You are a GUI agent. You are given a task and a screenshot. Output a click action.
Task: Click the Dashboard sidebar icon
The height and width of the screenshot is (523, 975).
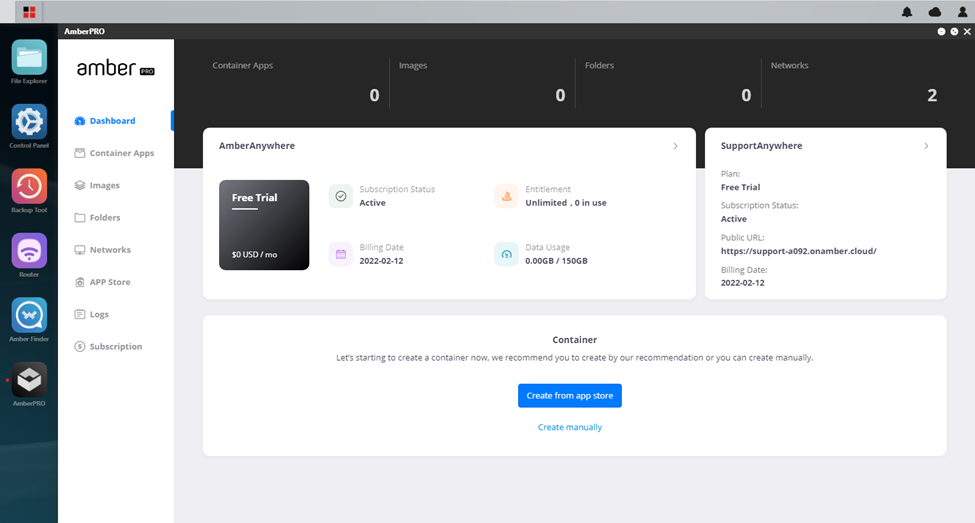point(80,121)
